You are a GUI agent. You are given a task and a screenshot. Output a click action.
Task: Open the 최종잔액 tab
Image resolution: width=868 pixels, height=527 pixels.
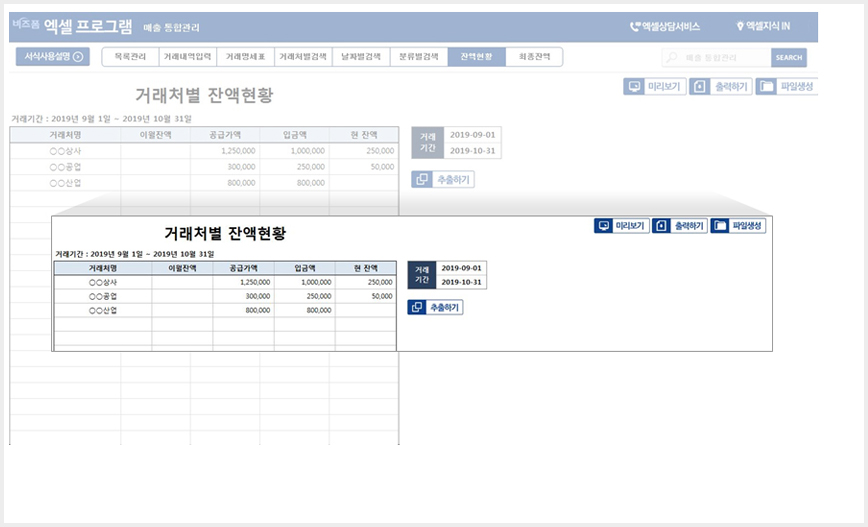point(534,57)
